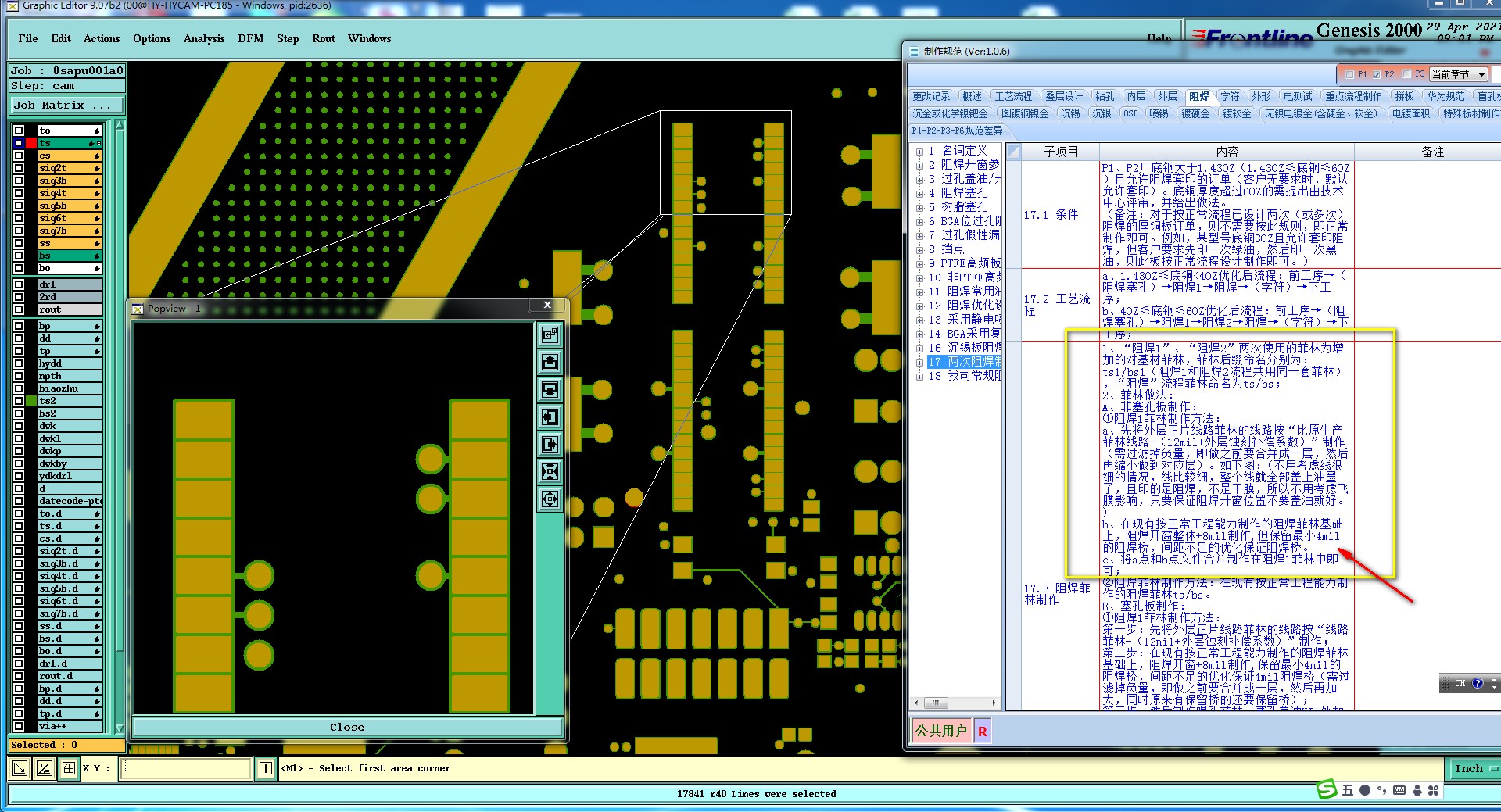This screenshot has width=1501, height=812.
Task: Switch to the 工艺流程 tab
Action: point(1013,96)
